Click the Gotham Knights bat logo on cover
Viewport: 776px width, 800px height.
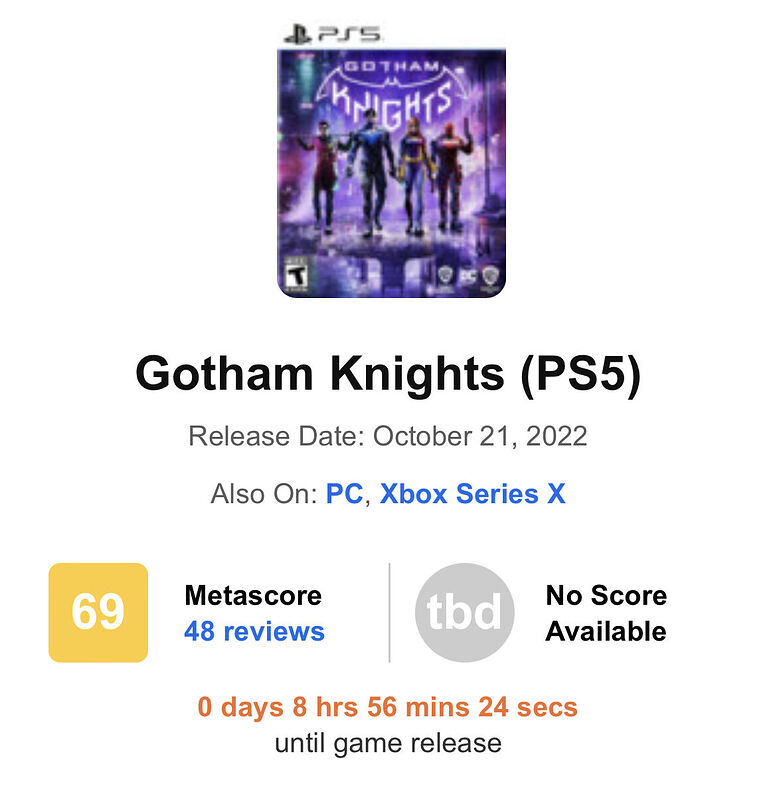tap(392, 92)
